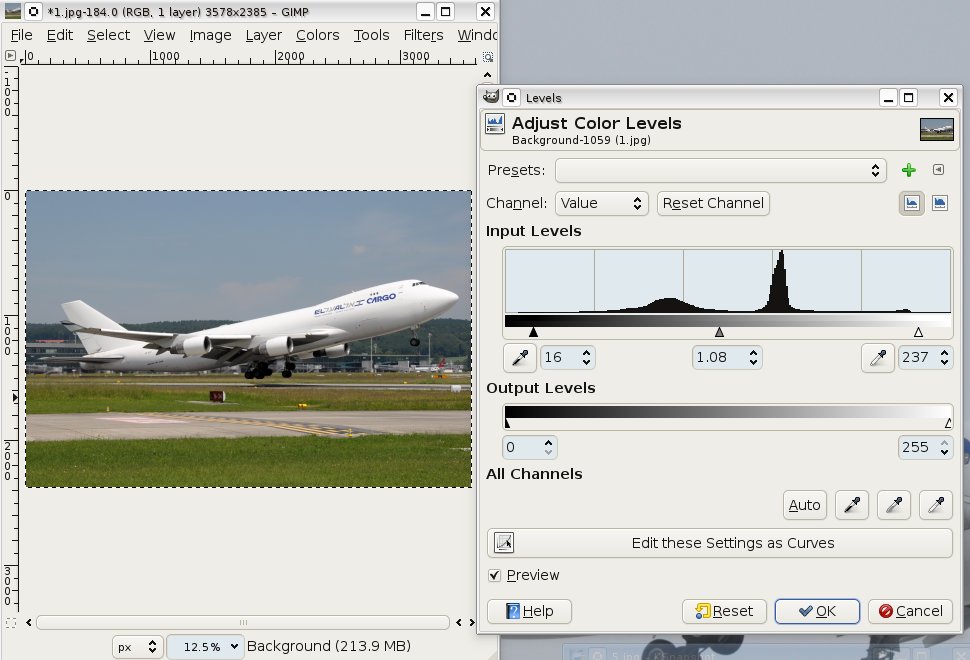Click the black point eyedropper for input levels
Screen dimensions: 970x660
[518, 357]
